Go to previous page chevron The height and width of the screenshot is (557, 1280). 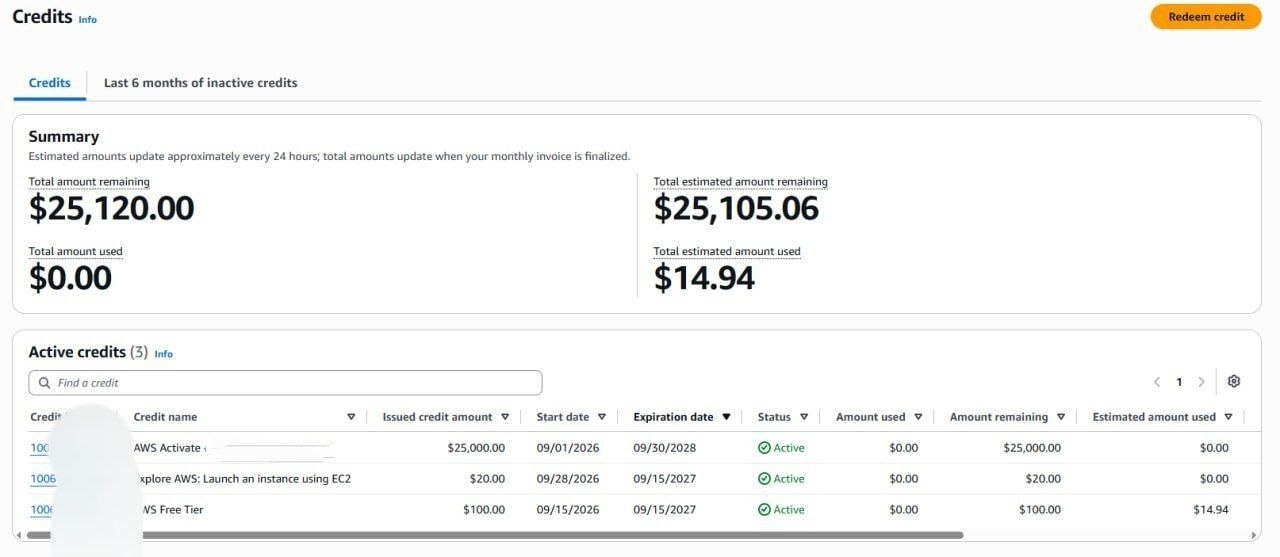[x=1157, y=382]
